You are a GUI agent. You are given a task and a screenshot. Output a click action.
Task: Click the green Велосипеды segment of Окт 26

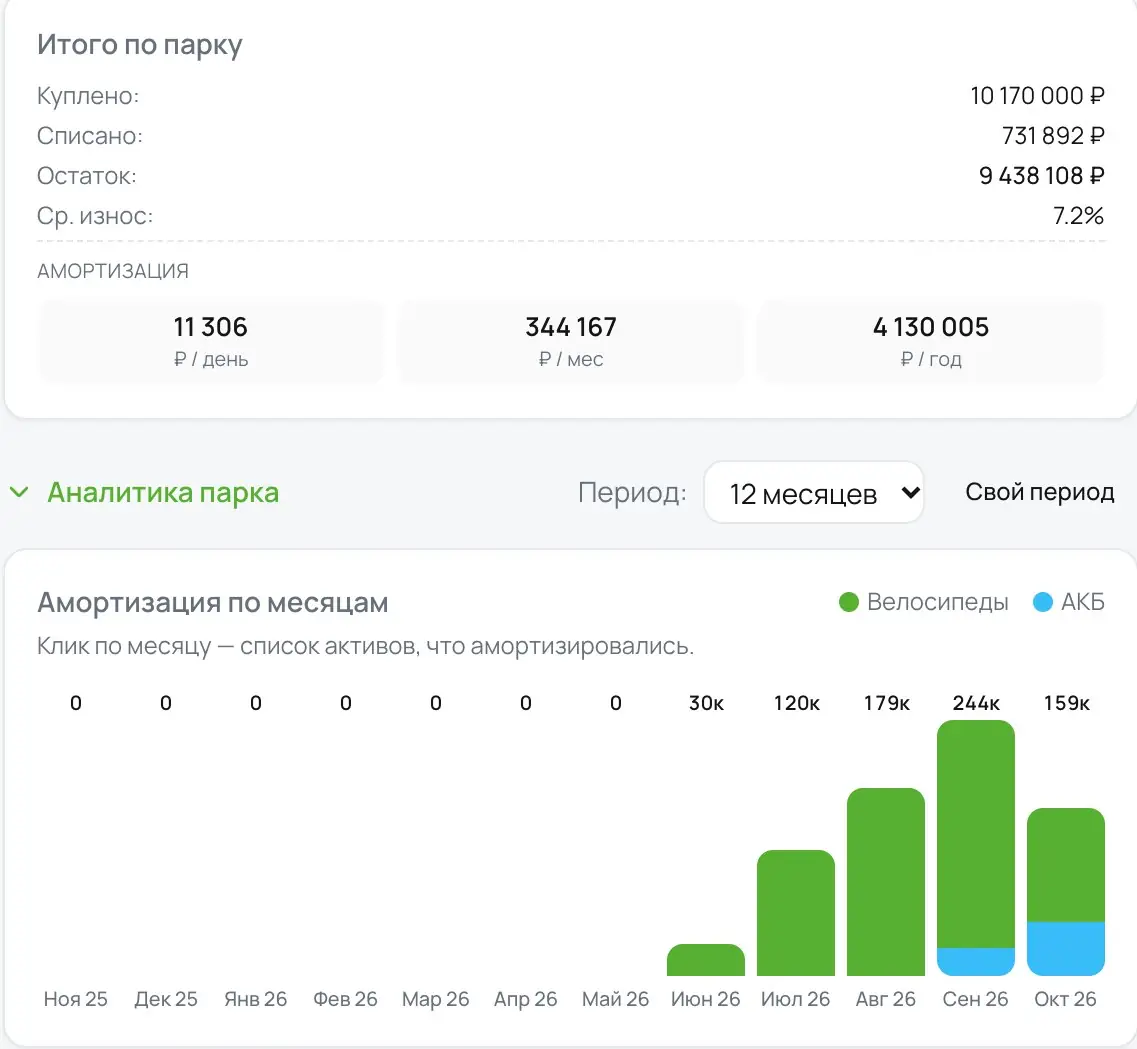[x=1066, y=865]
